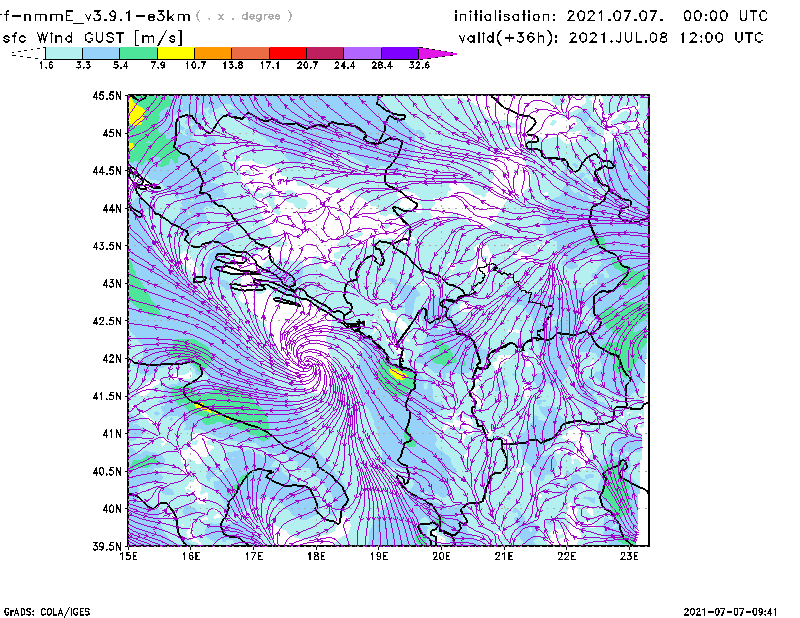Click latitude label 44N
The image size is (800, 618).
(x=112, y=208)
